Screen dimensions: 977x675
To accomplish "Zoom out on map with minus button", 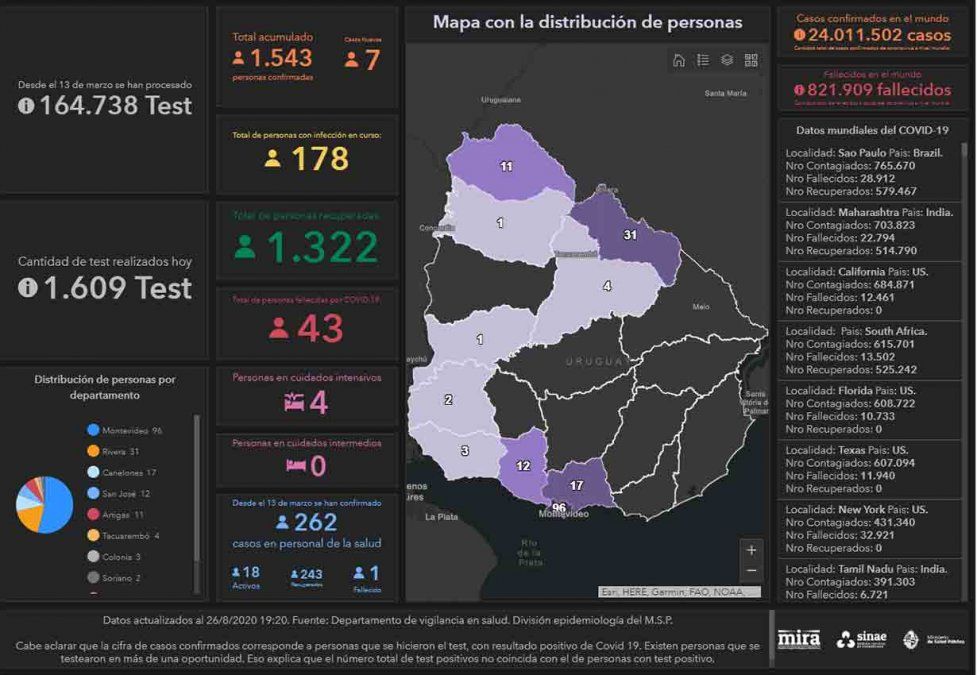I will [x=752, y=571].
